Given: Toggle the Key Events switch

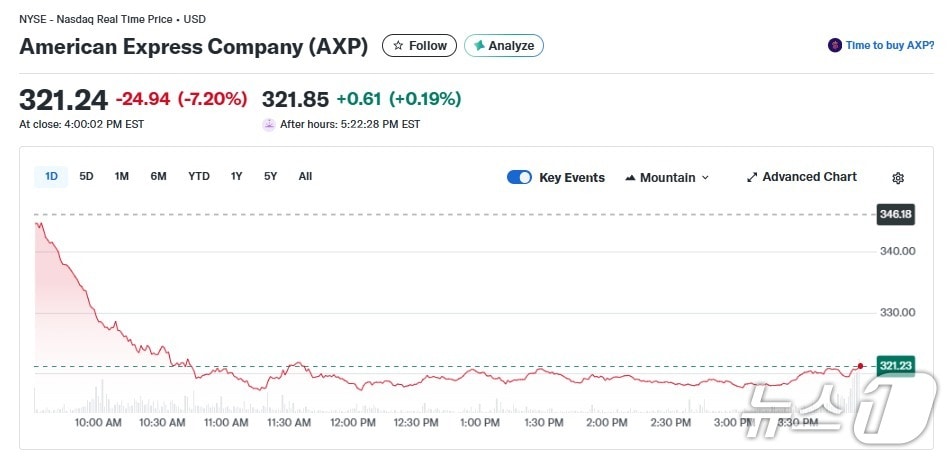Looking at the screenshot, I should [x=519, y=177].
